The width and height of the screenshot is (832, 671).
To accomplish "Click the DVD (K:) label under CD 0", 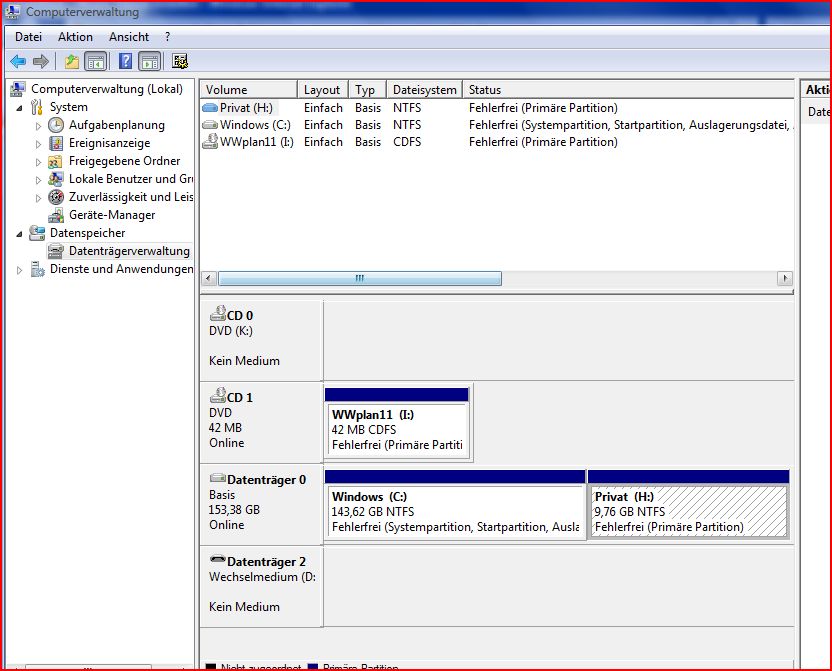I will [x=231, y=331].
